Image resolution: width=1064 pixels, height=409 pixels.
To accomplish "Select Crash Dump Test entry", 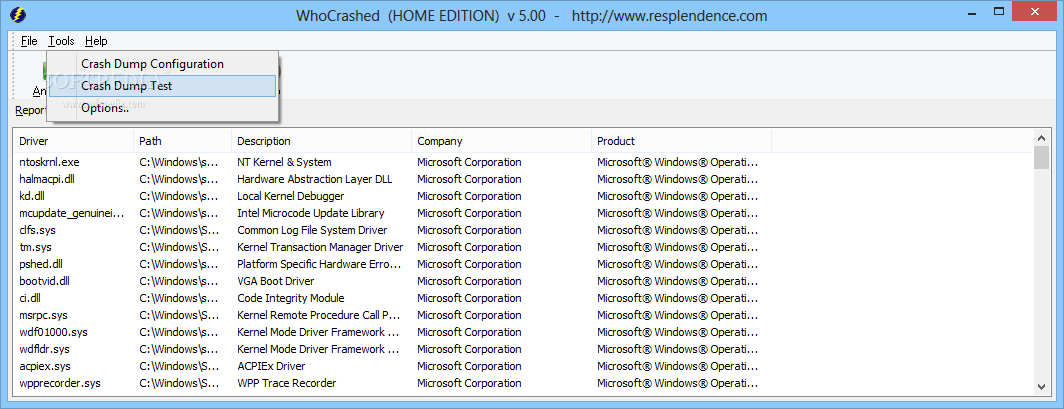I will (162, 86).
